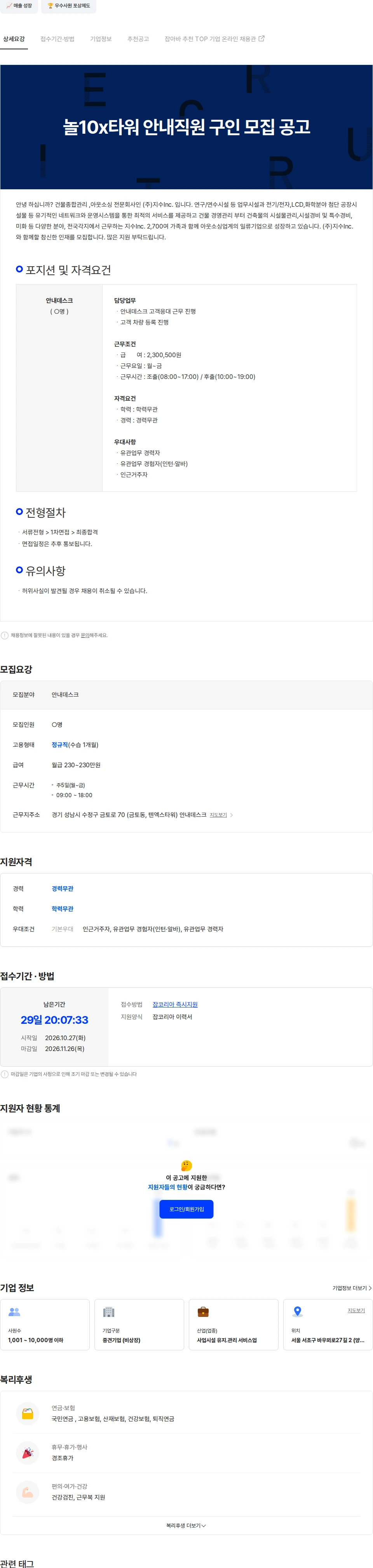Screen dimensions: 373x1568
Task: Open 기업정보 더보기 link
Action: (352, 1288)
